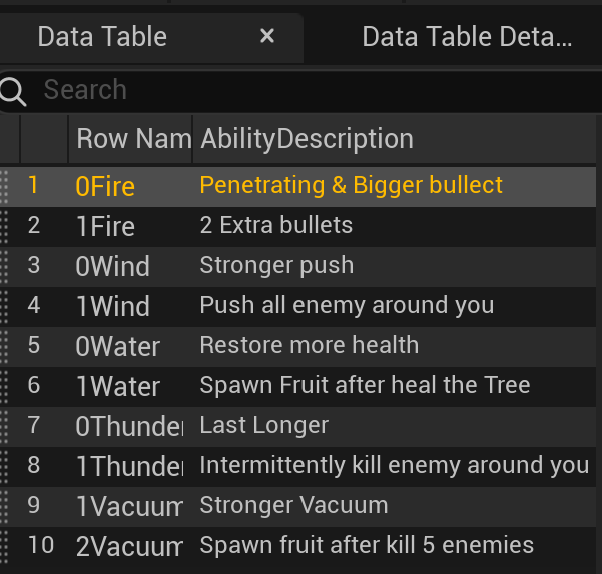The height and width of the screenshot is (574, 602).
Task: Sort by the Row Name column header
Action: click(x=132, y=139)
